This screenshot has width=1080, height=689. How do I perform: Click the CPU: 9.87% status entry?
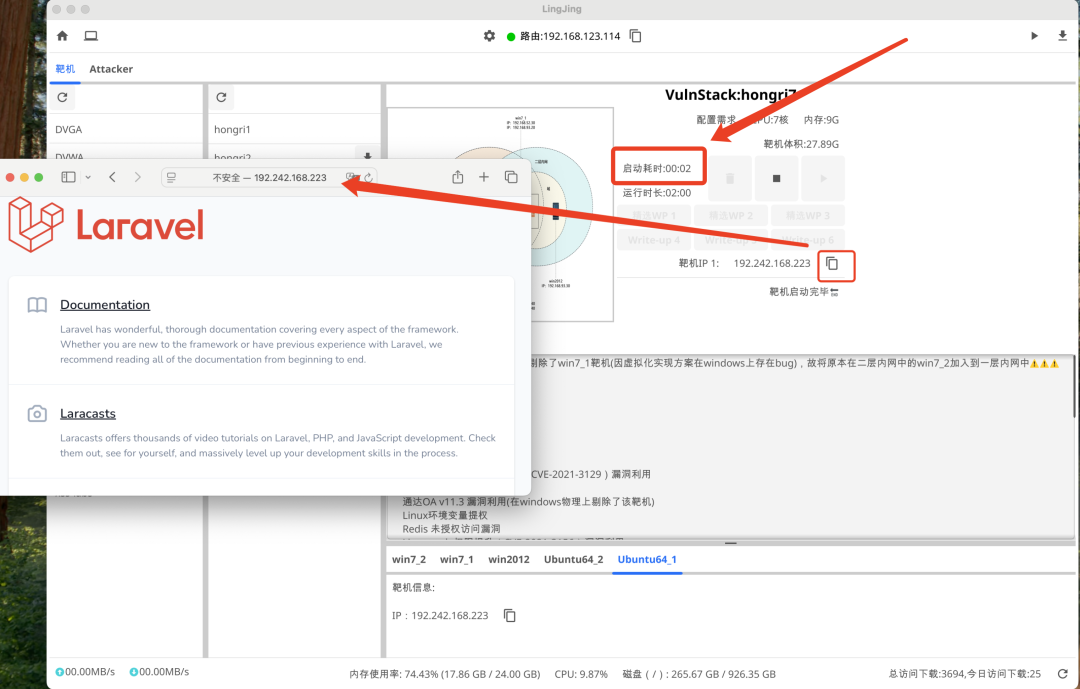[581, 674]
